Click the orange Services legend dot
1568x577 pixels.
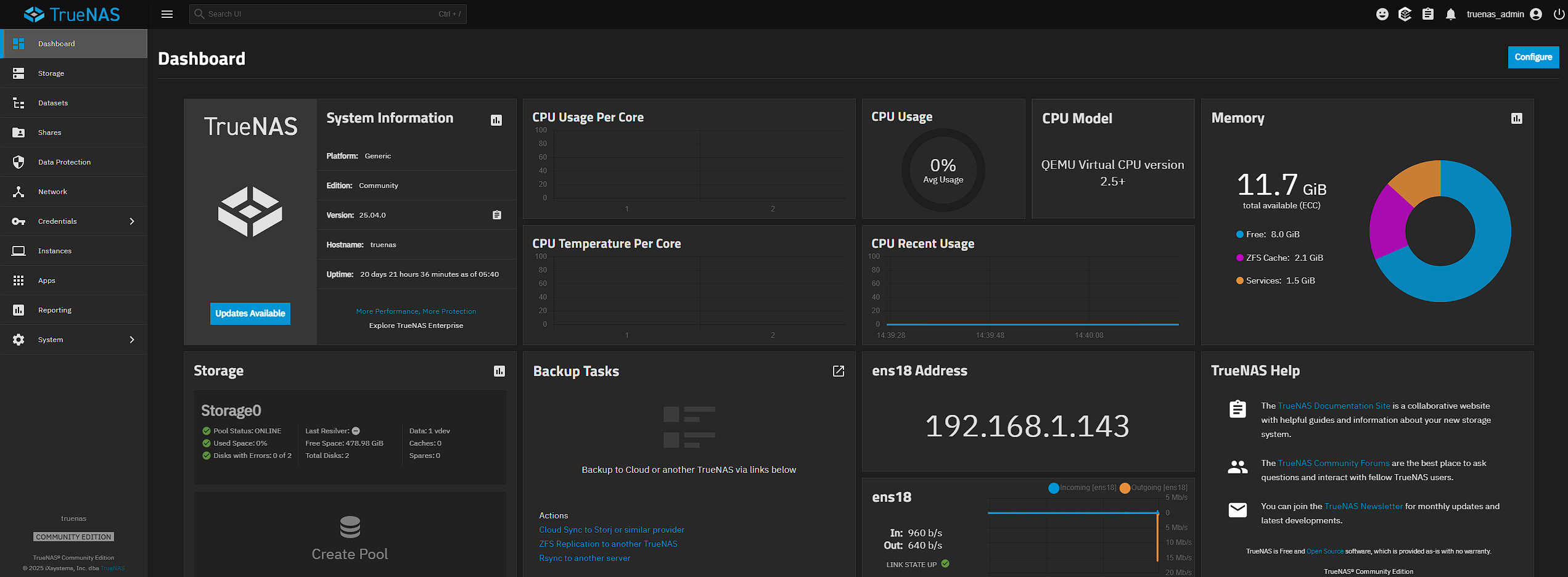[1240, 280]
